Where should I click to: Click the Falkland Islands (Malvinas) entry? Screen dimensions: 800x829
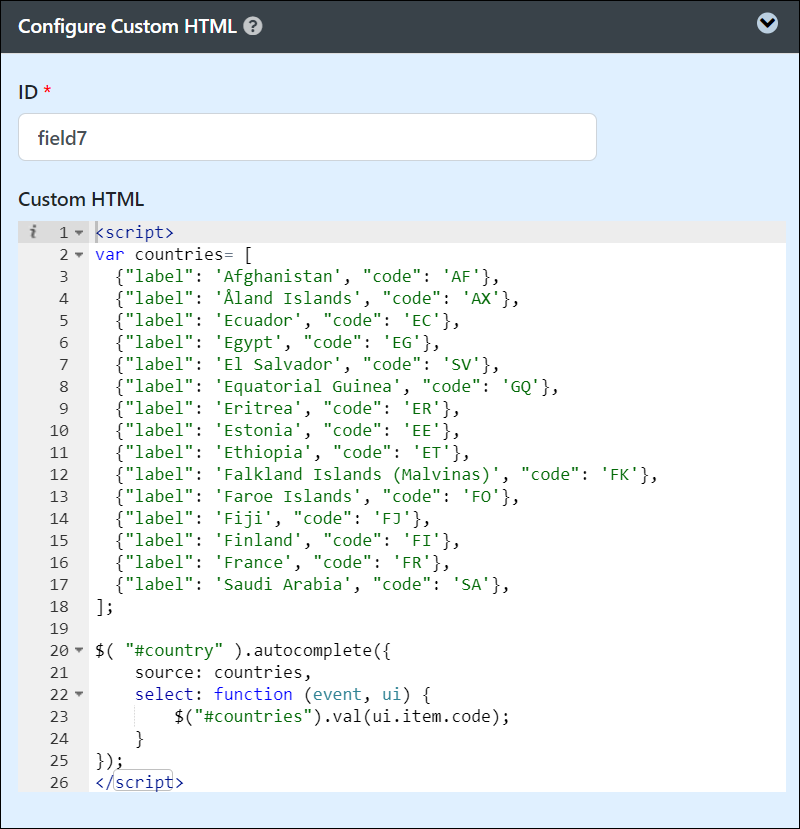tap(387, 474)
